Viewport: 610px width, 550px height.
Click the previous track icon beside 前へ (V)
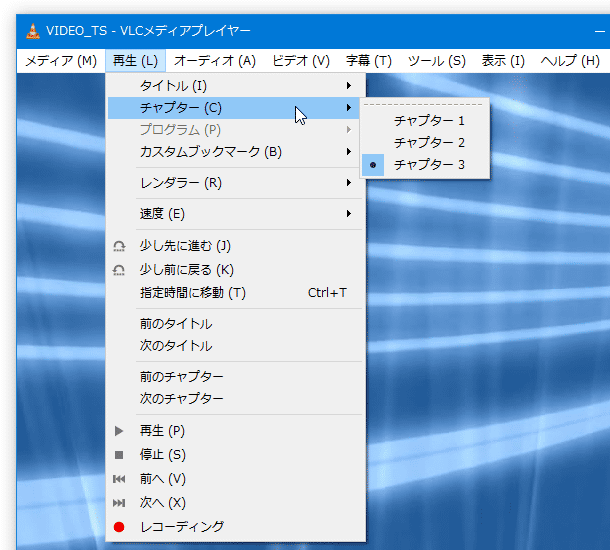[119, 479]
